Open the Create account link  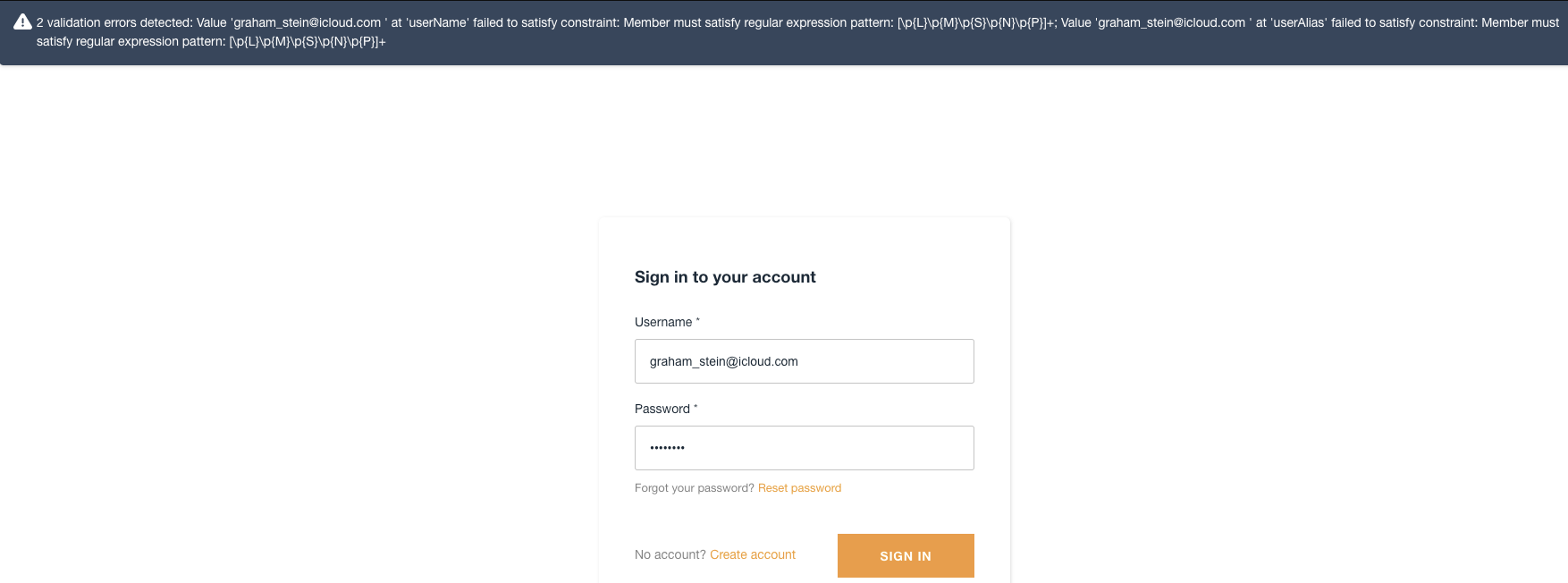point(752,554)
